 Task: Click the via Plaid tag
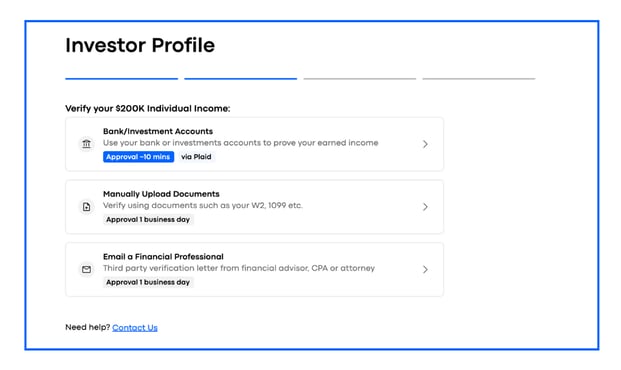click(x=196, y=157)
